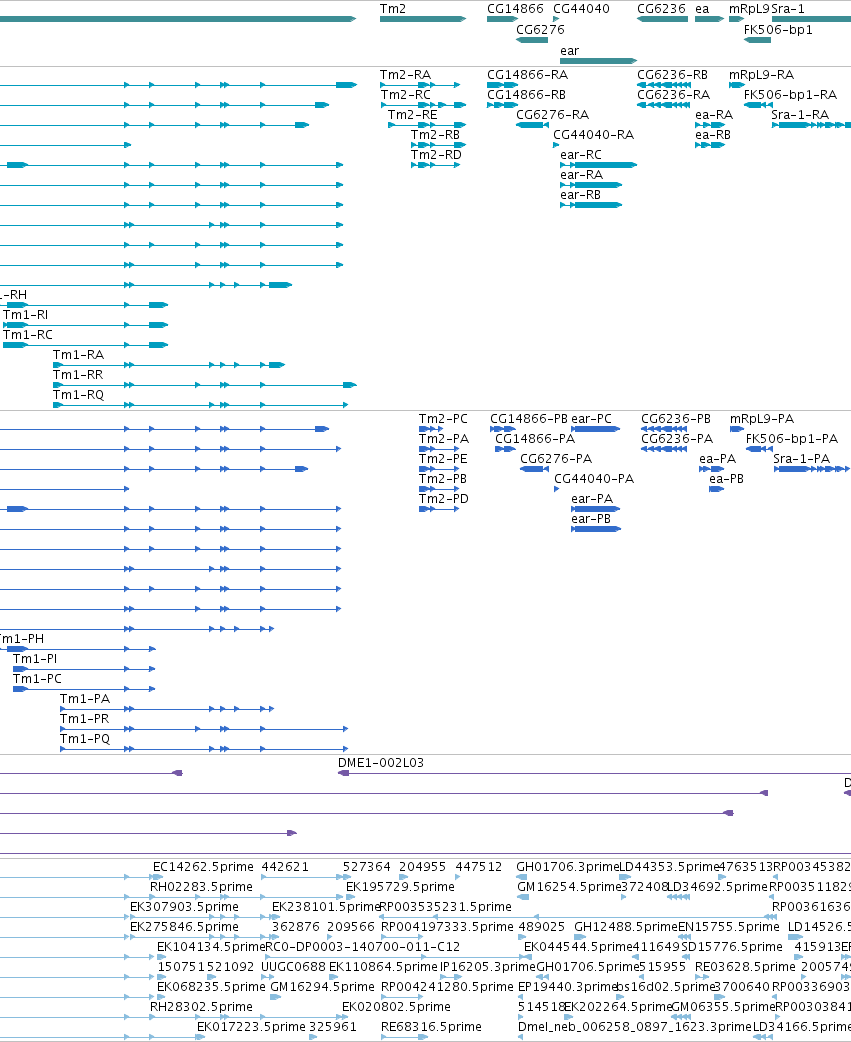Click the CG6236 gene label
The image size is (851, 1042).
661,9
